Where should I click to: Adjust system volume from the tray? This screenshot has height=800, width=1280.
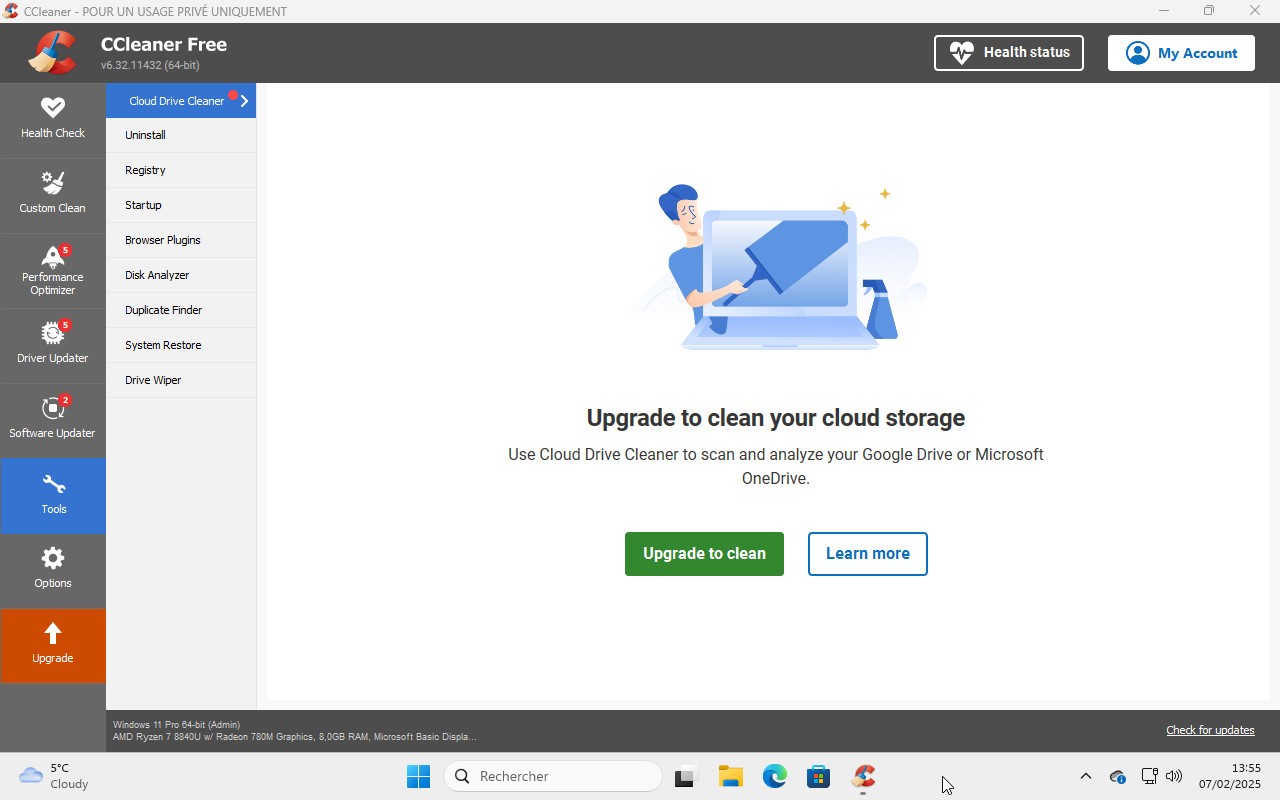click(x=1174, y=775)
